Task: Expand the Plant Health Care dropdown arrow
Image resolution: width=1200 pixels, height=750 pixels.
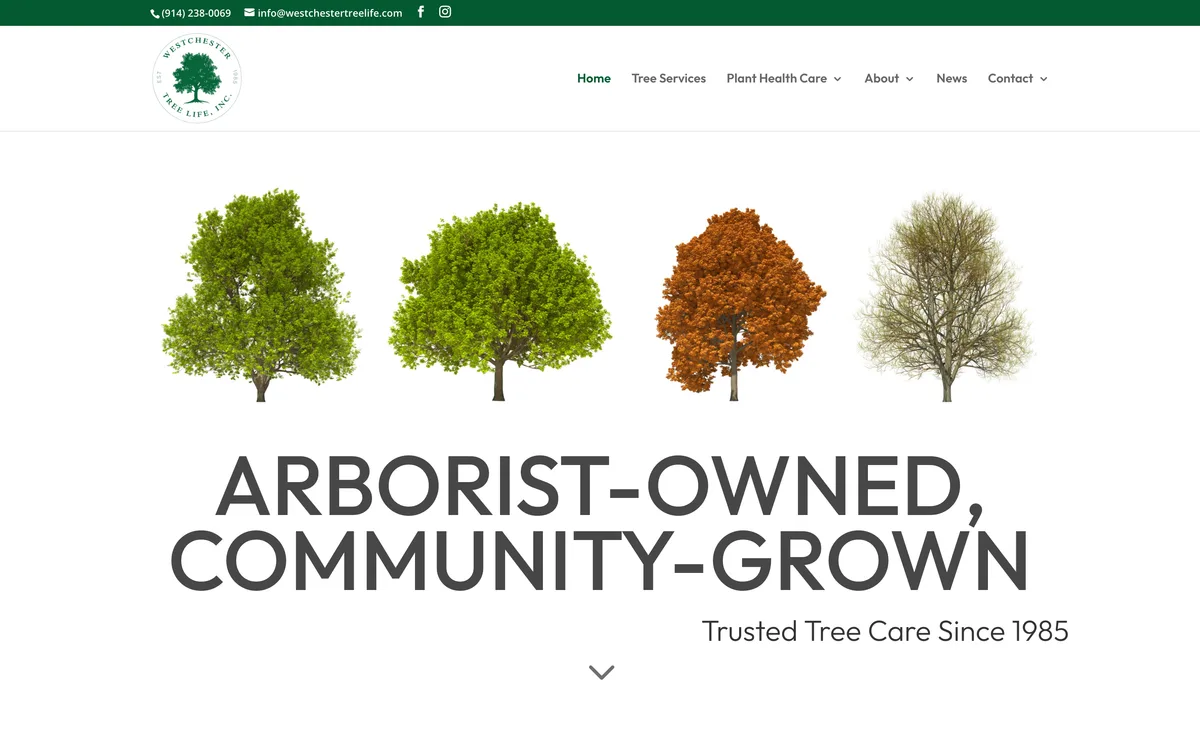Action: pos(838,79)
